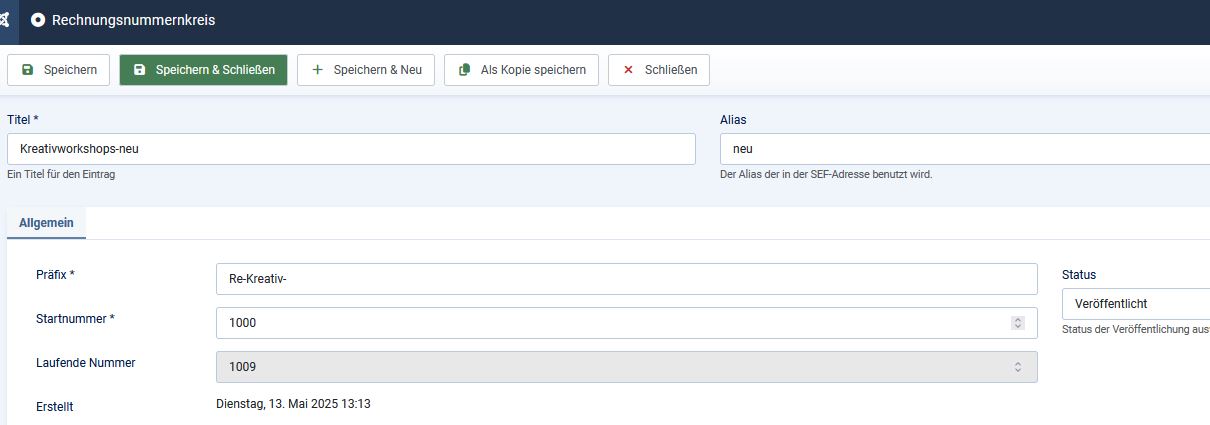Click into the Alias text field
The image size is (1210, 425).
960,149
